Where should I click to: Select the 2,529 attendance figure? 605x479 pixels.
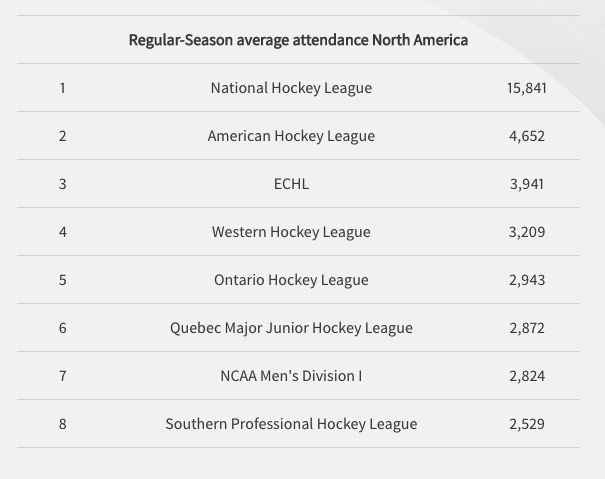527,424
